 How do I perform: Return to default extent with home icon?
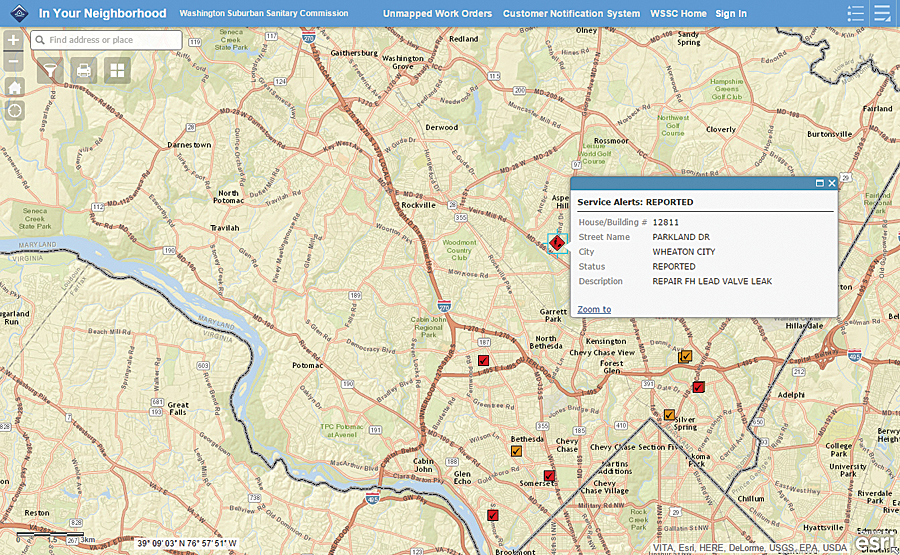click(14, 87)
